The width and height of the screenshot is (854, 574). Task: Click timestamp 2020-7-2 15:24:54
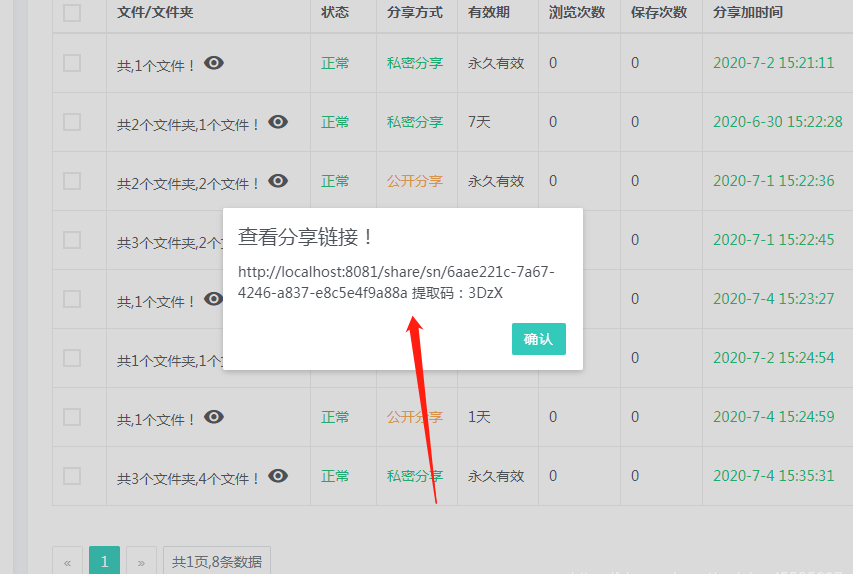[x=773, y=358]
